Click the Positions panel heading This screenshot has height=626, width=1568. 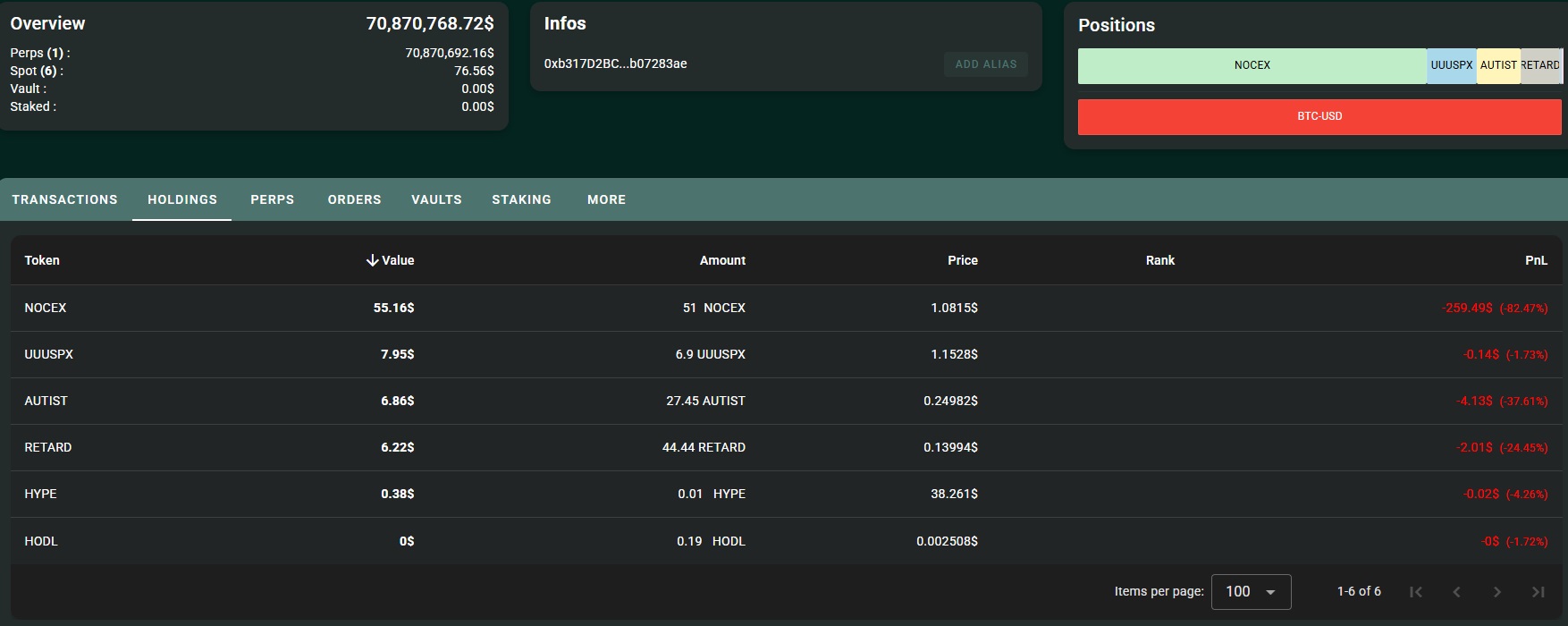click(1117, 25)
